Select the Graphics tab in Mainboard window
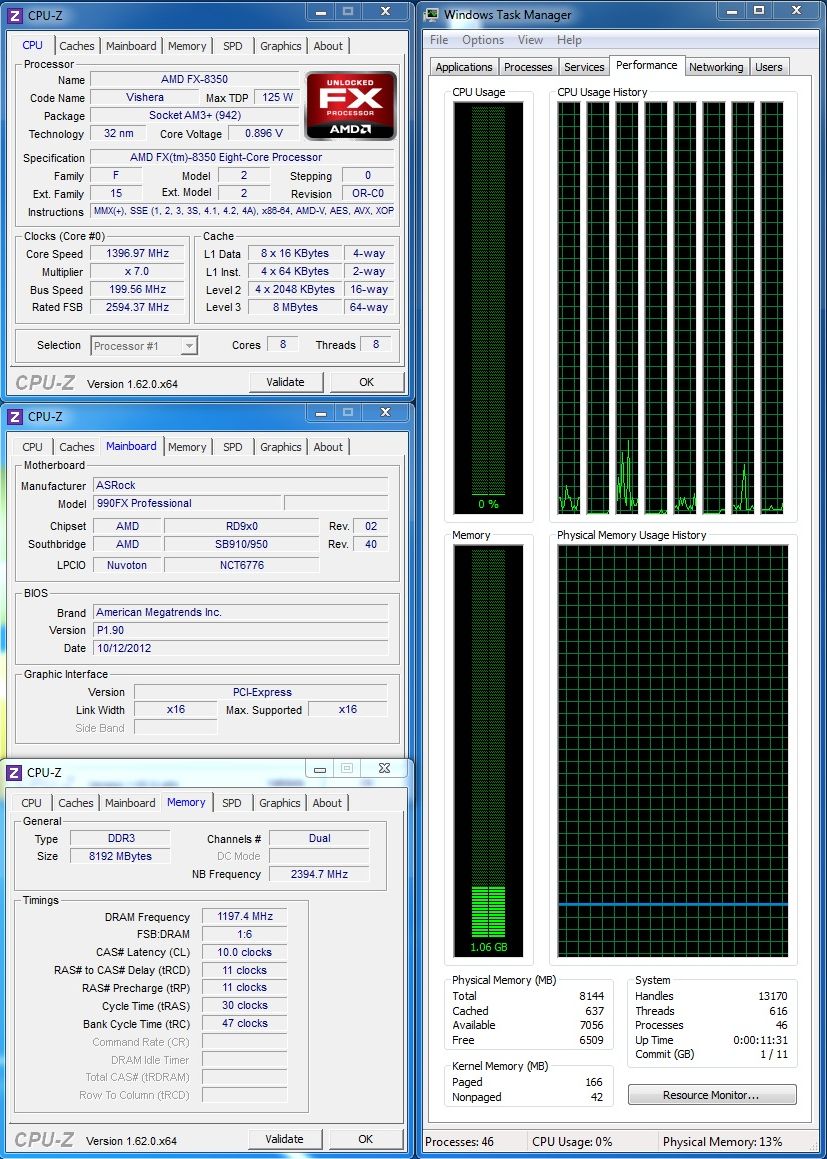 pos(280,447)
